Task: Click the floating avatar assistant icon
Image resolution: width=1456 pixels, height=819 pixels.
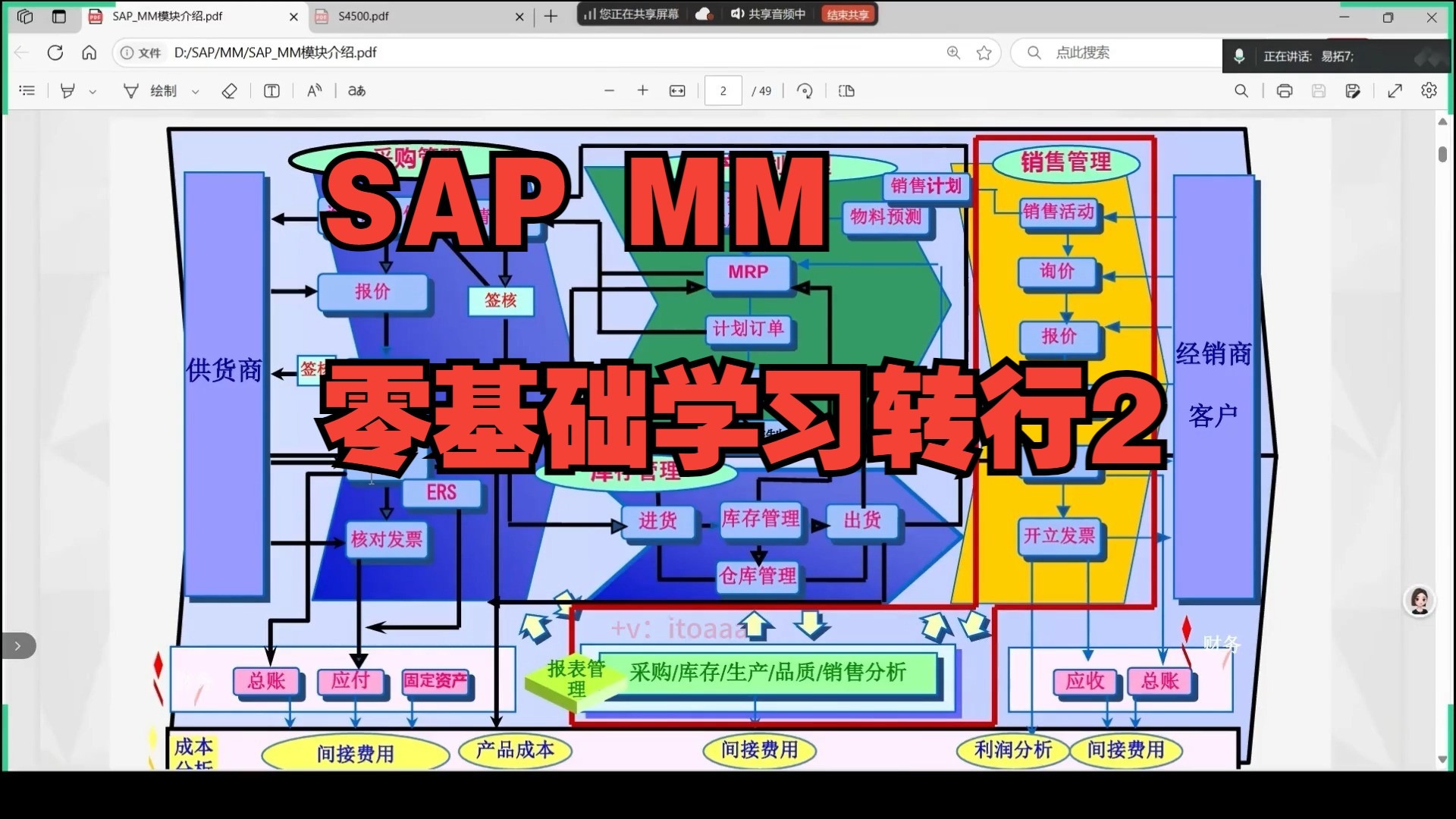Action: point(1420,601)
